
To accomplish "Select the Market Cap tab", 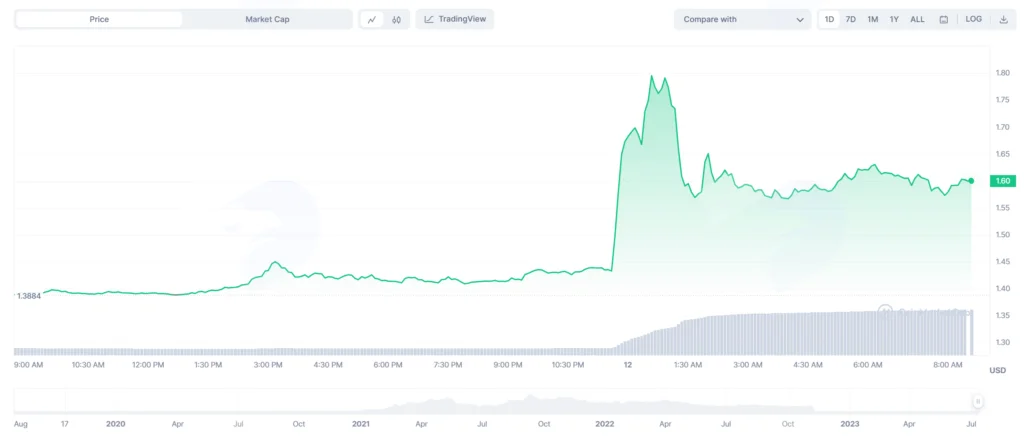I will pos(267,20).
